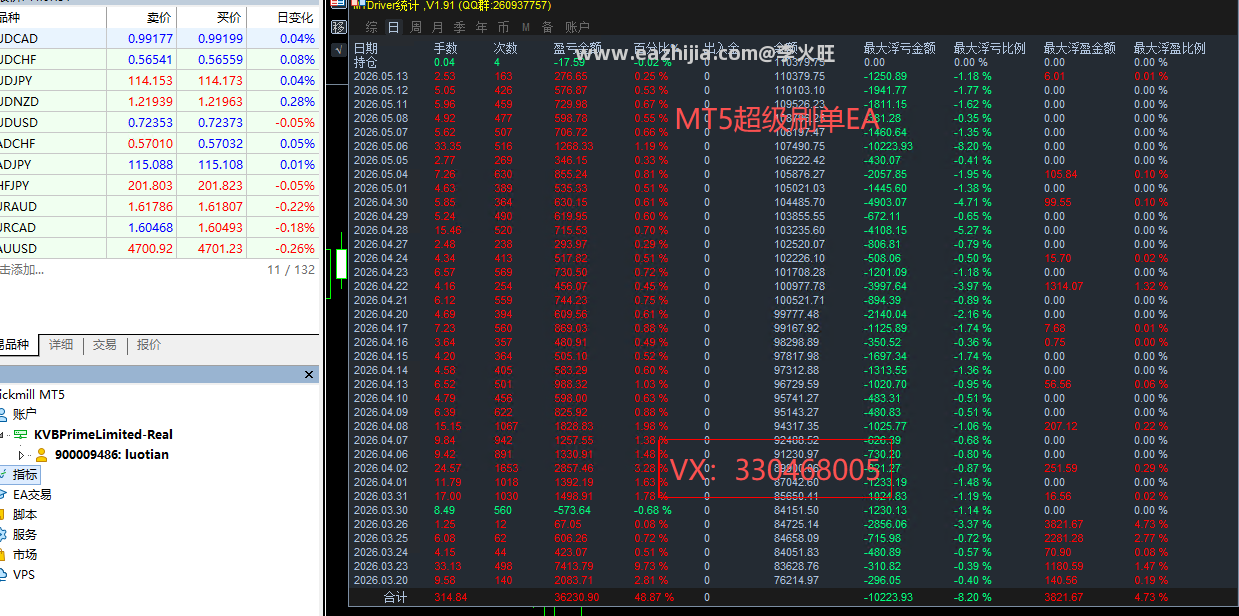
Task: Select the ADCHF symbol row
Action: tap(160, 143)
